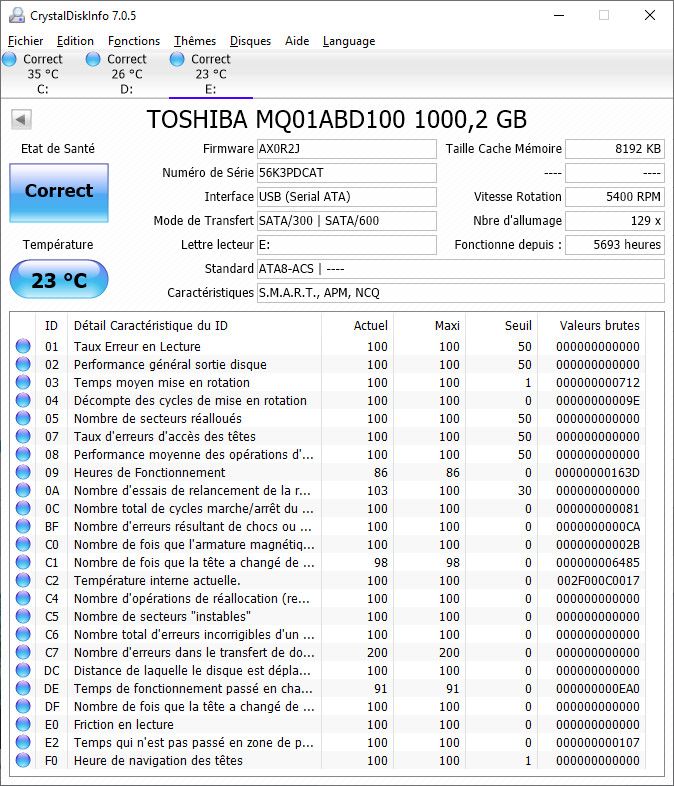The width and height of the screenshot is (674, 786).
Task: Open the Fonctions menu
Action: (134, 41)
